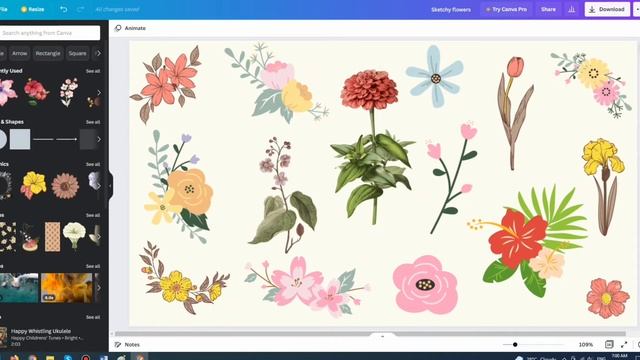Viewport: 640px width, 360px height.
Task: Select the yellow iris on canvas
Action: point(603,187)
